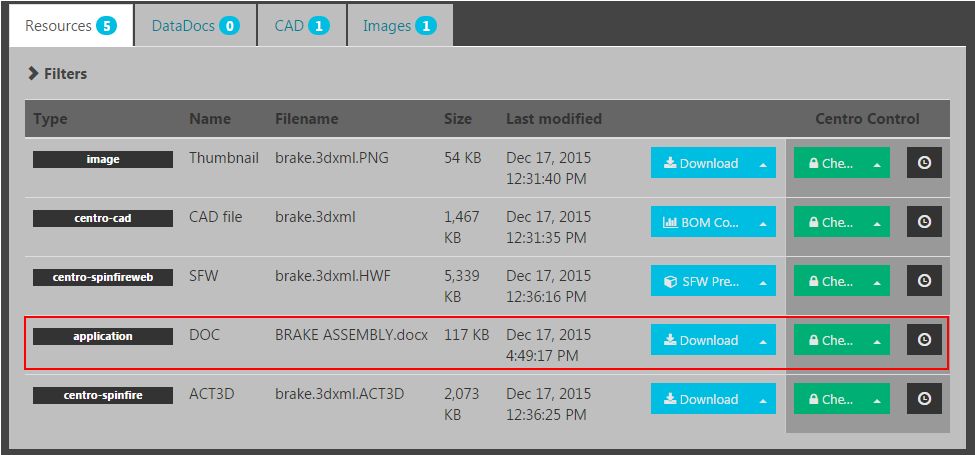The height and width of the screenshot is (455, 975).
Task: Click SFW Preview button for brake.3dxml.HWF
Action: [700, 281]
